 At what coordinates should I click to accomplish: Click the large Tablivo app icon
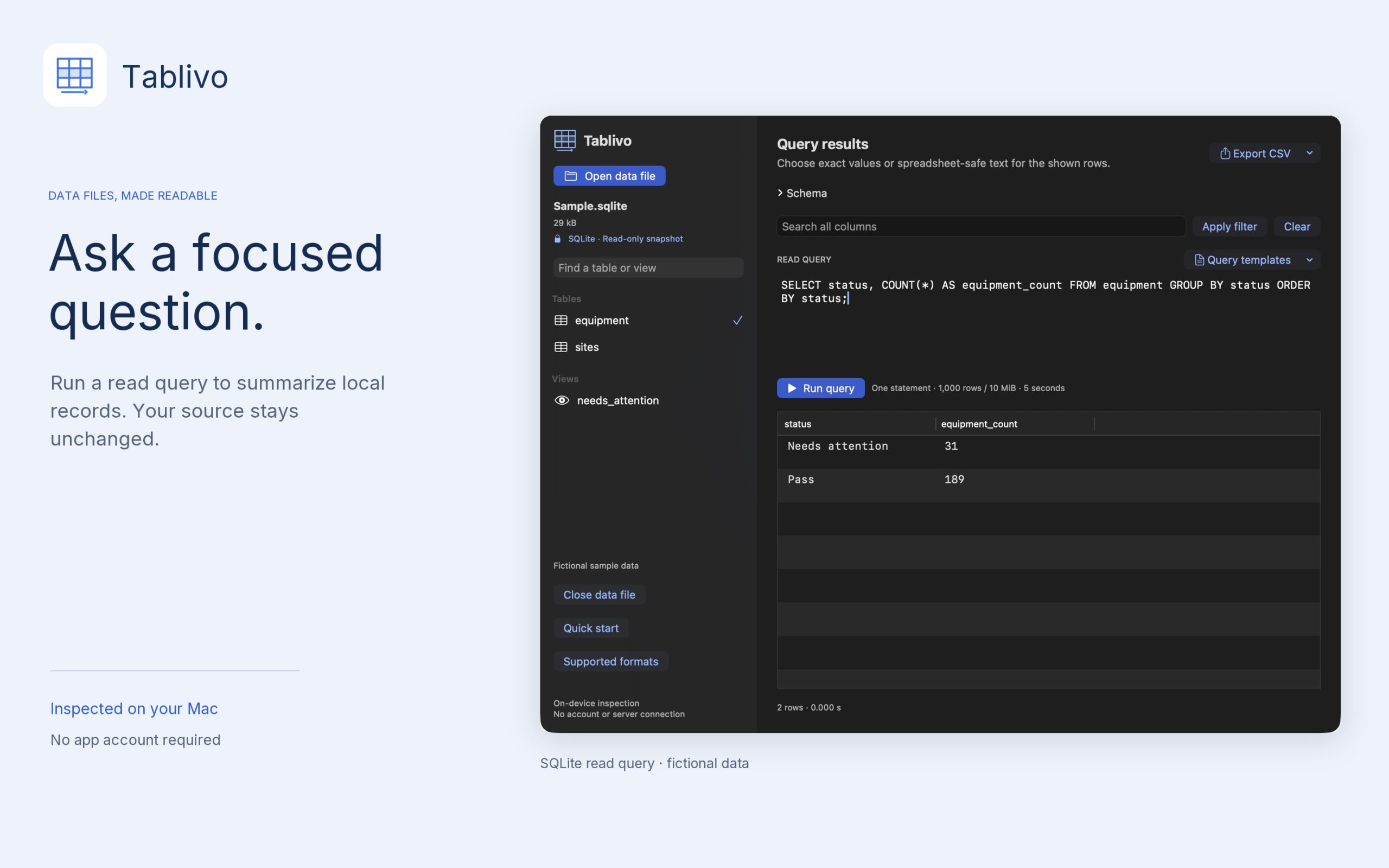pos(75,75)
